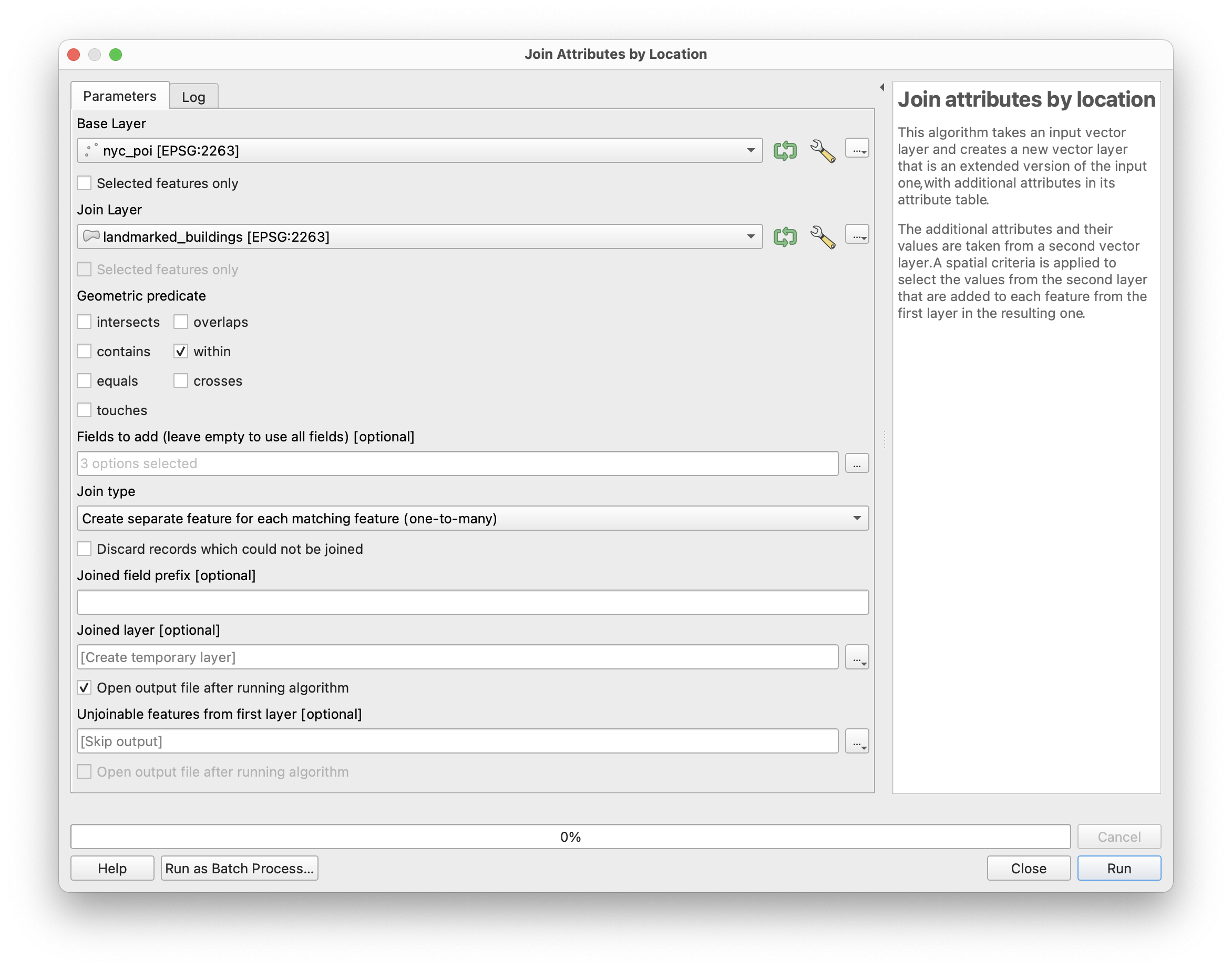Open advanced options wrench for Join Layer
1232x970 pixels.
tap(822, 236)
